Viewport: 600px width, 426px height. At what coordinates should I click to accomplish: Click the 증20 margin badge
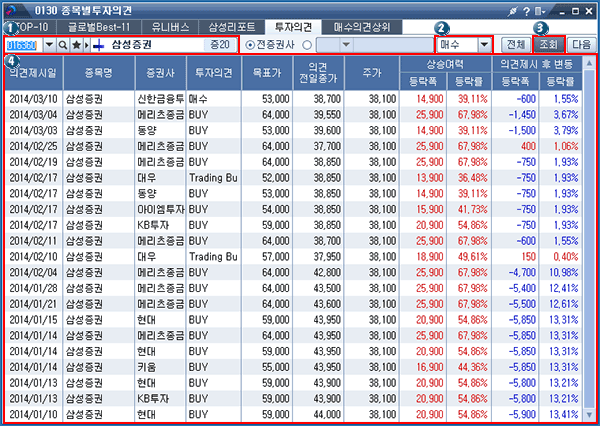pos(220,45)
